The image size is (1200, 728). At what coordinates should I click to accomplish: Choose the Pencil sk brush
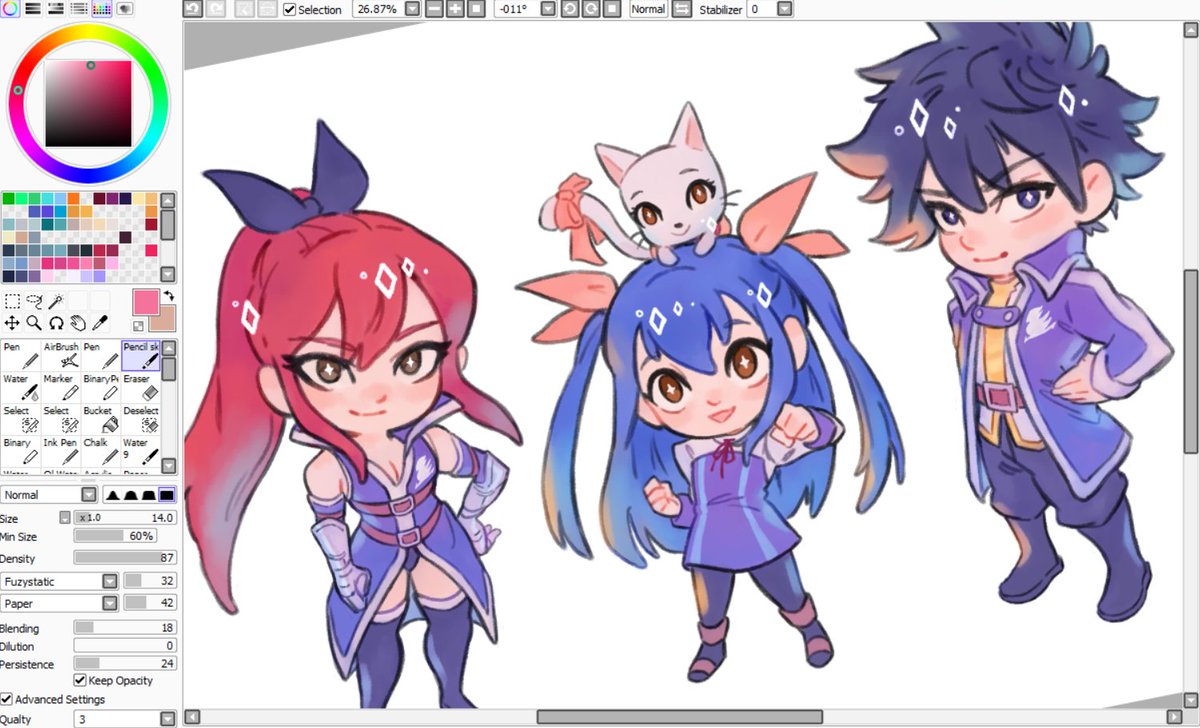[x=141, y=355]
